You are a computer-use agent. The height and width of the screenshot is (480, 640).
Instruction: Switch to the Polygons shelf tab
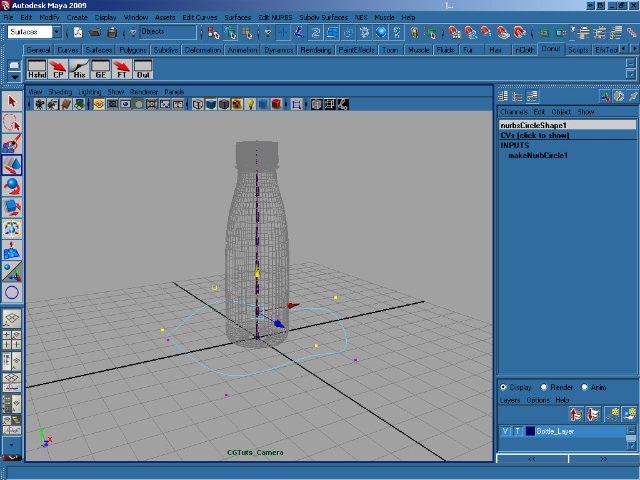133,49
